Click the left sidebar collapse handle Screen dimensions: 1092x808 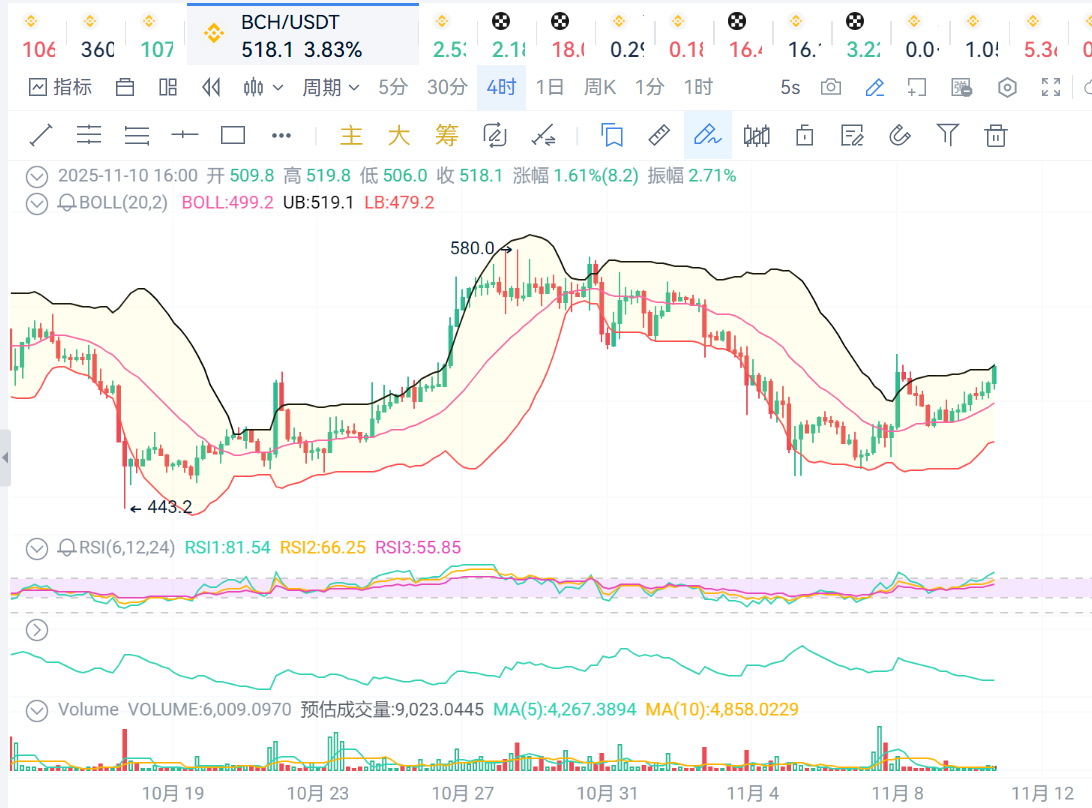tap(5, 458)
